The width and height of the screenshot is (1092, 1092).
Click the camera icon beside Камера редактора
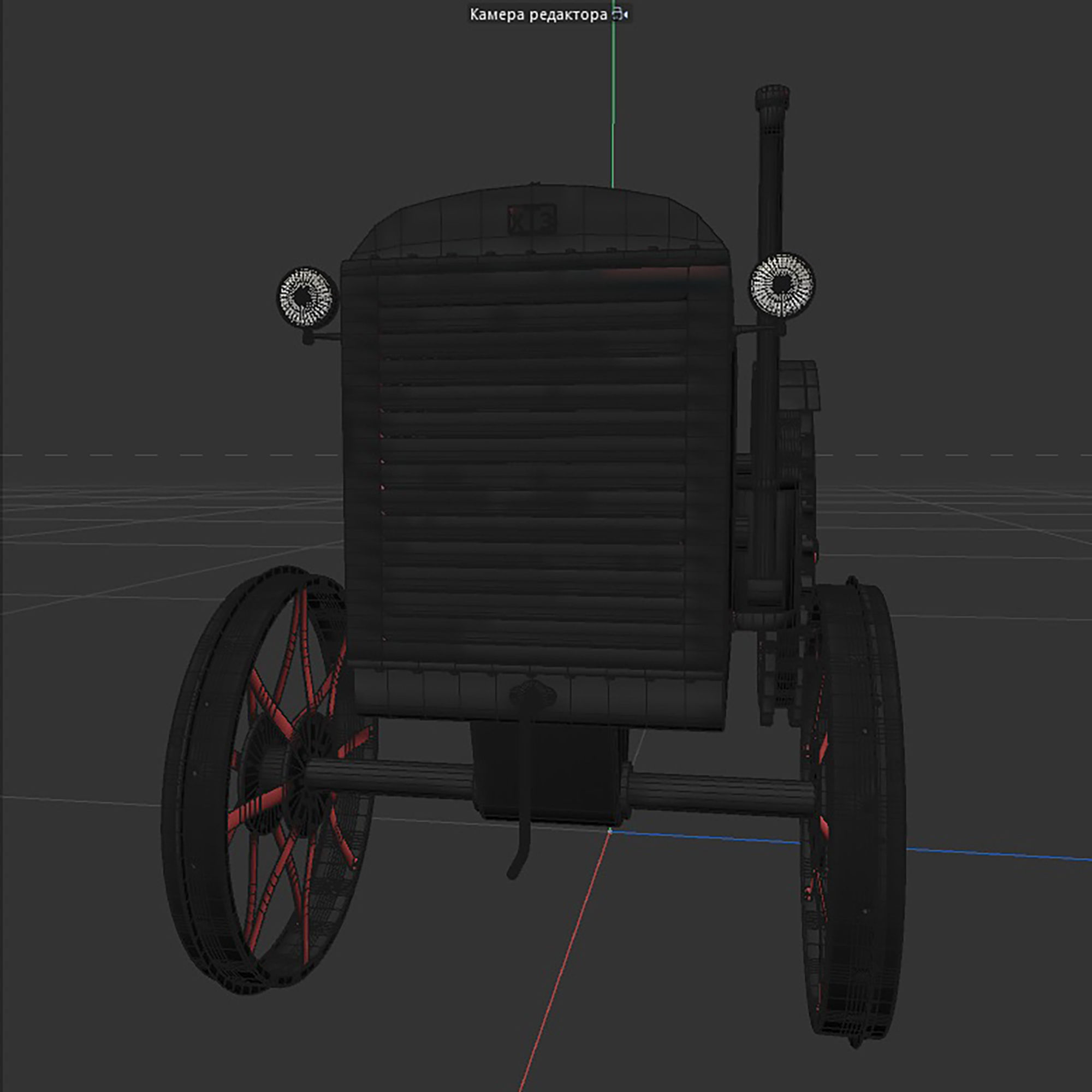tap(620, 15)
